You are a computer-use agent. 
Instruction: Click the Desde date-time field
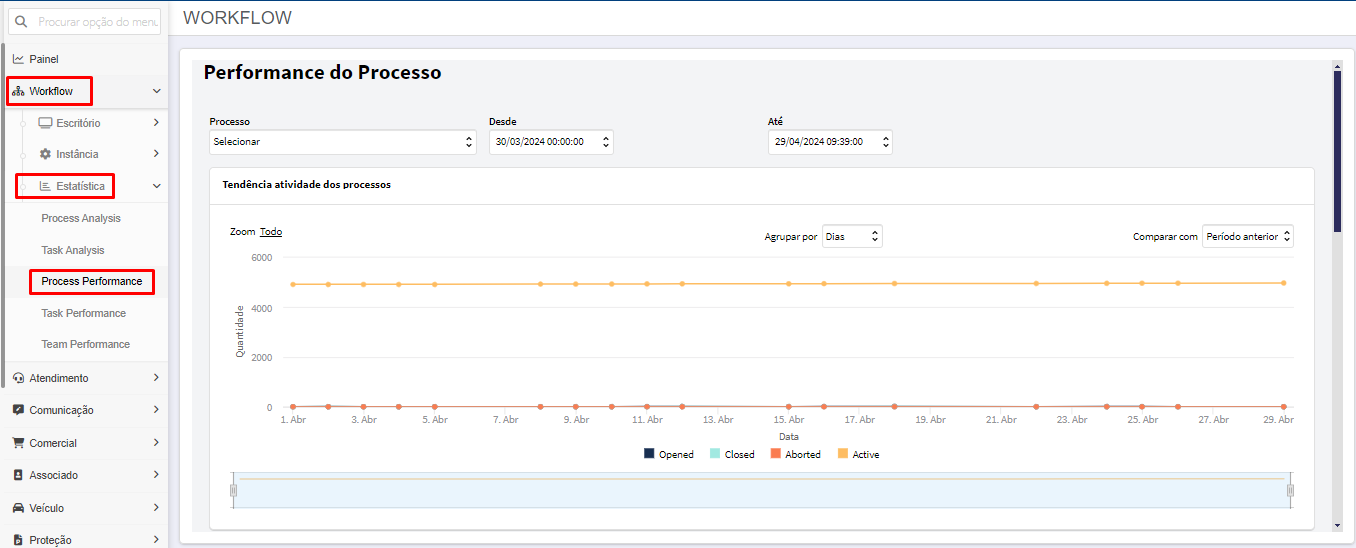tap(551, 142)
